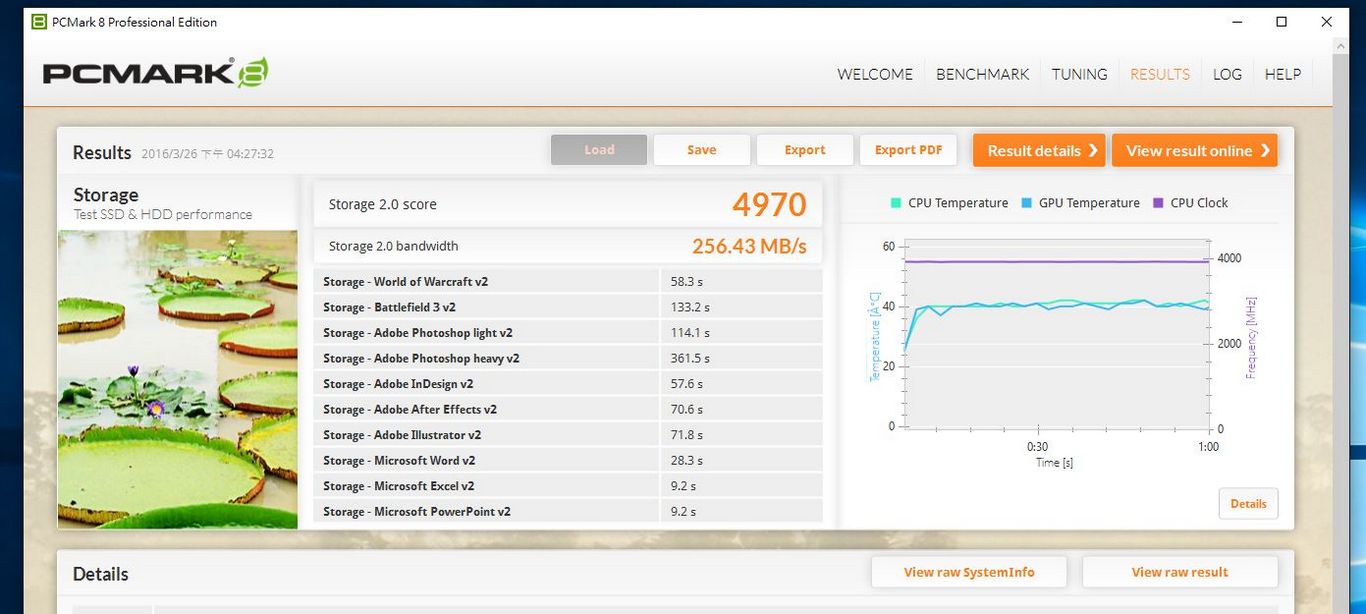Click the Details section heading

point(101,574)
